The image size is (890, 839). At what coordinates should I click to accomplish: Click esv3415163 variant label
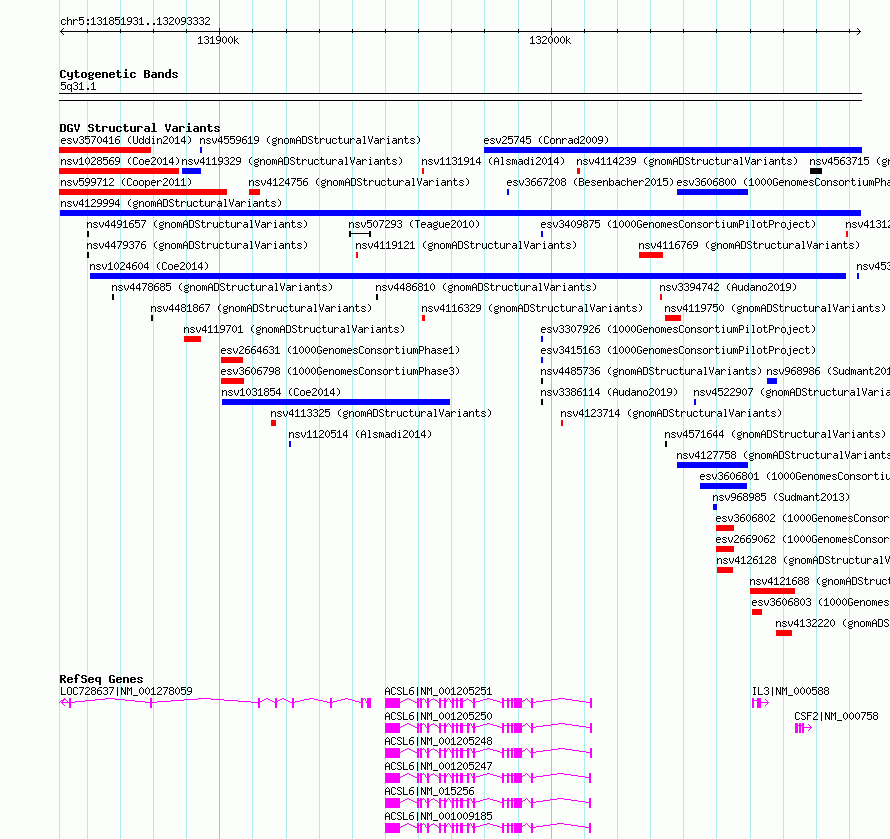[x=678, y=350]
